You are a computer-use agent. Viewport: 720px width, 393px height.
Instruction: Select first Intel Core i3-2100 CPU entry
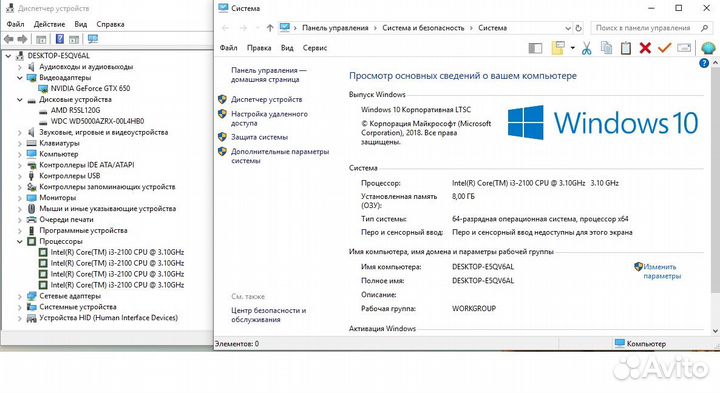point(117,252)
